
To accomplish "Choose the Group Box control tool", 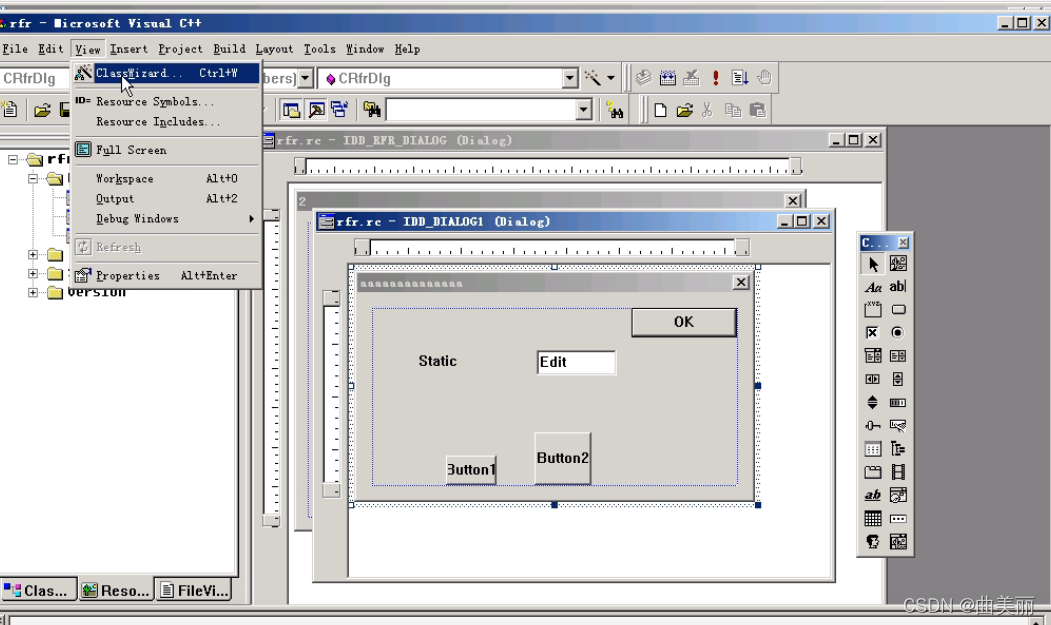I will 873,310.
